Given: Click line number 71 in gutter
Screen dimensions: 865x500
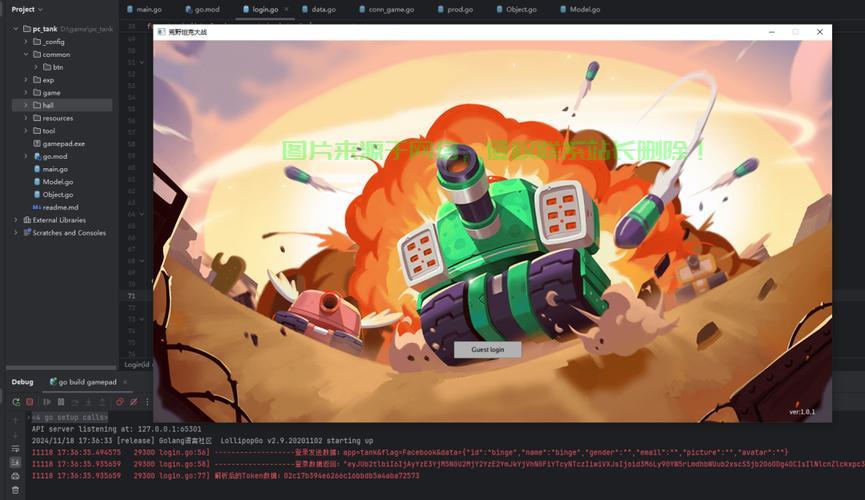Looking at the screenshot, I should pos(131,296).
